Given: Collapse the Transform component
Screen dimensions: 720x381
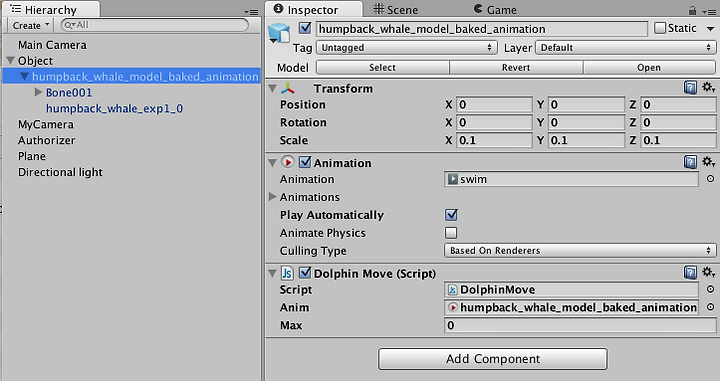Looking at the screenshot, I should (x=272, y=88).
